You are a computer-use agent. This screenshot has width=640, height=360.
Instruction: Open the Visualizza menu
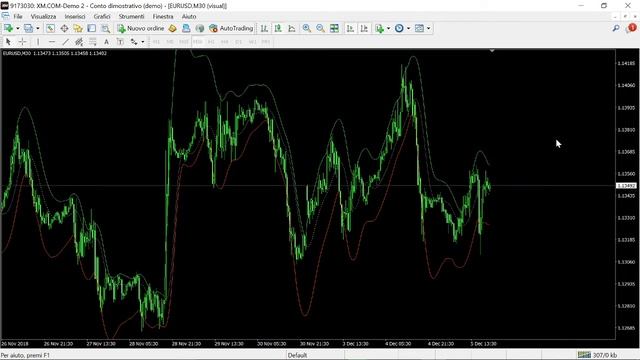tap(43, 16)
